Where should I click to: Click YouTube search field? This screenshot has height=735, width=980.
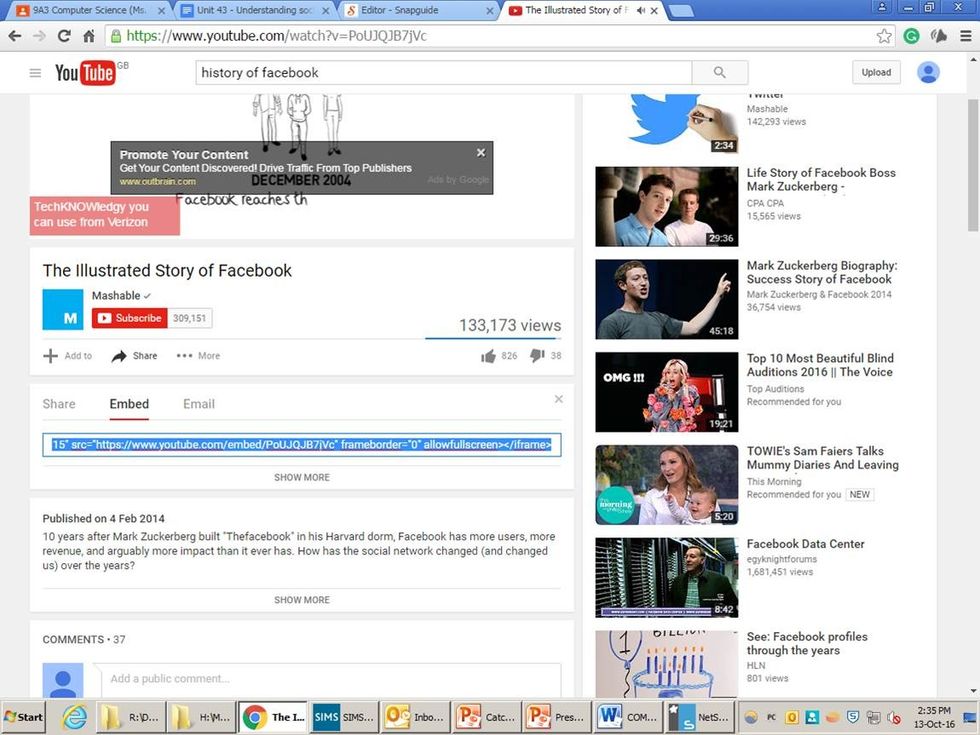(x=444, y=72)
